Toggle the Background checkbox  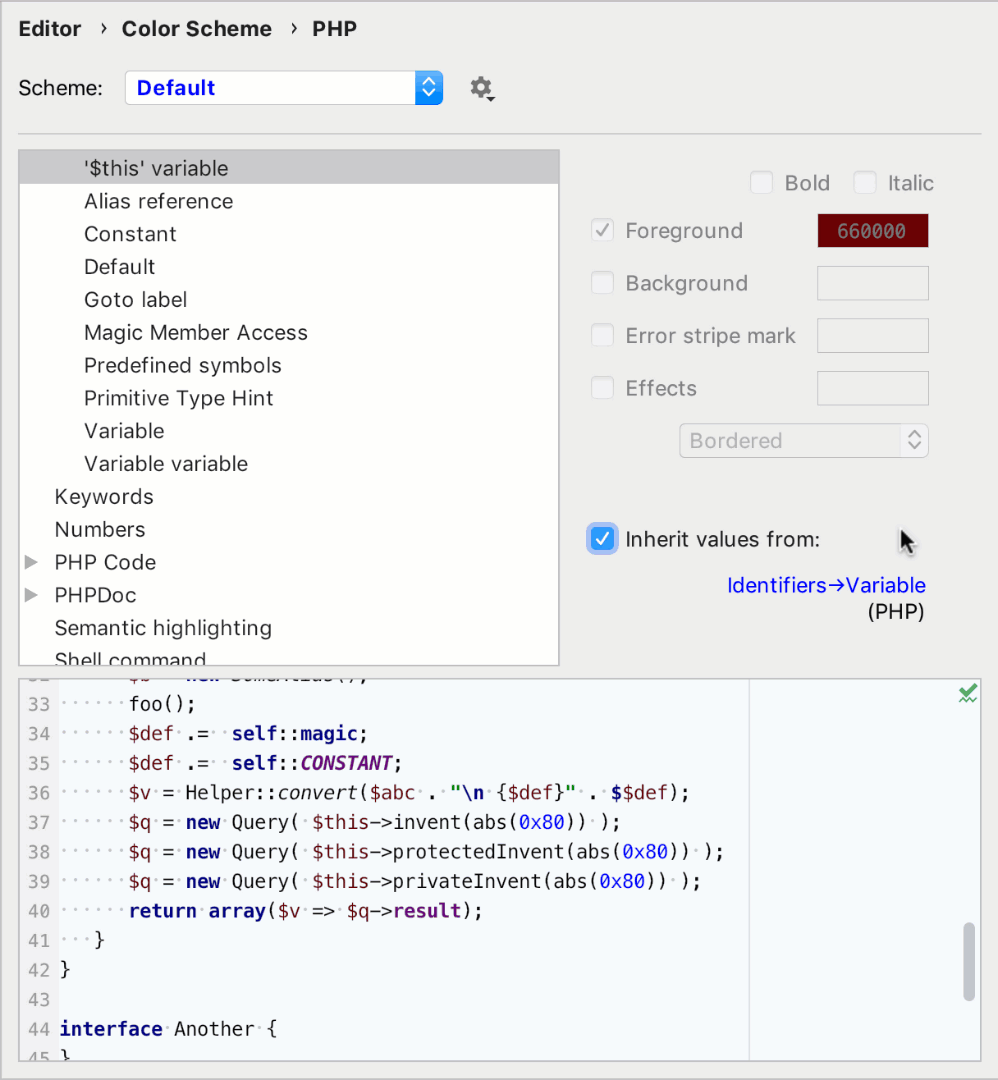pos(602,283)
